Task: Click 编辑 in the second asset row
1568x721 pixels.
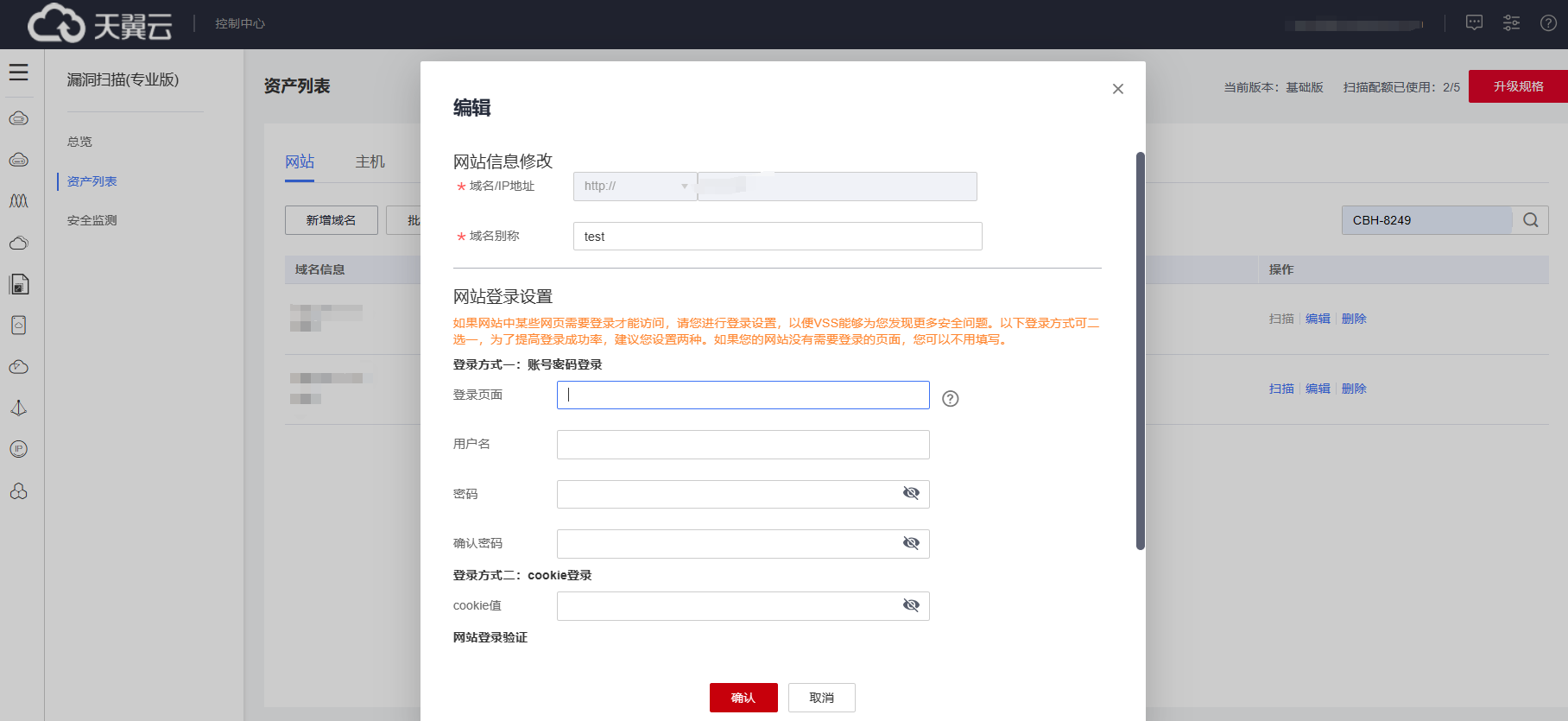Action: point(1318,389)
